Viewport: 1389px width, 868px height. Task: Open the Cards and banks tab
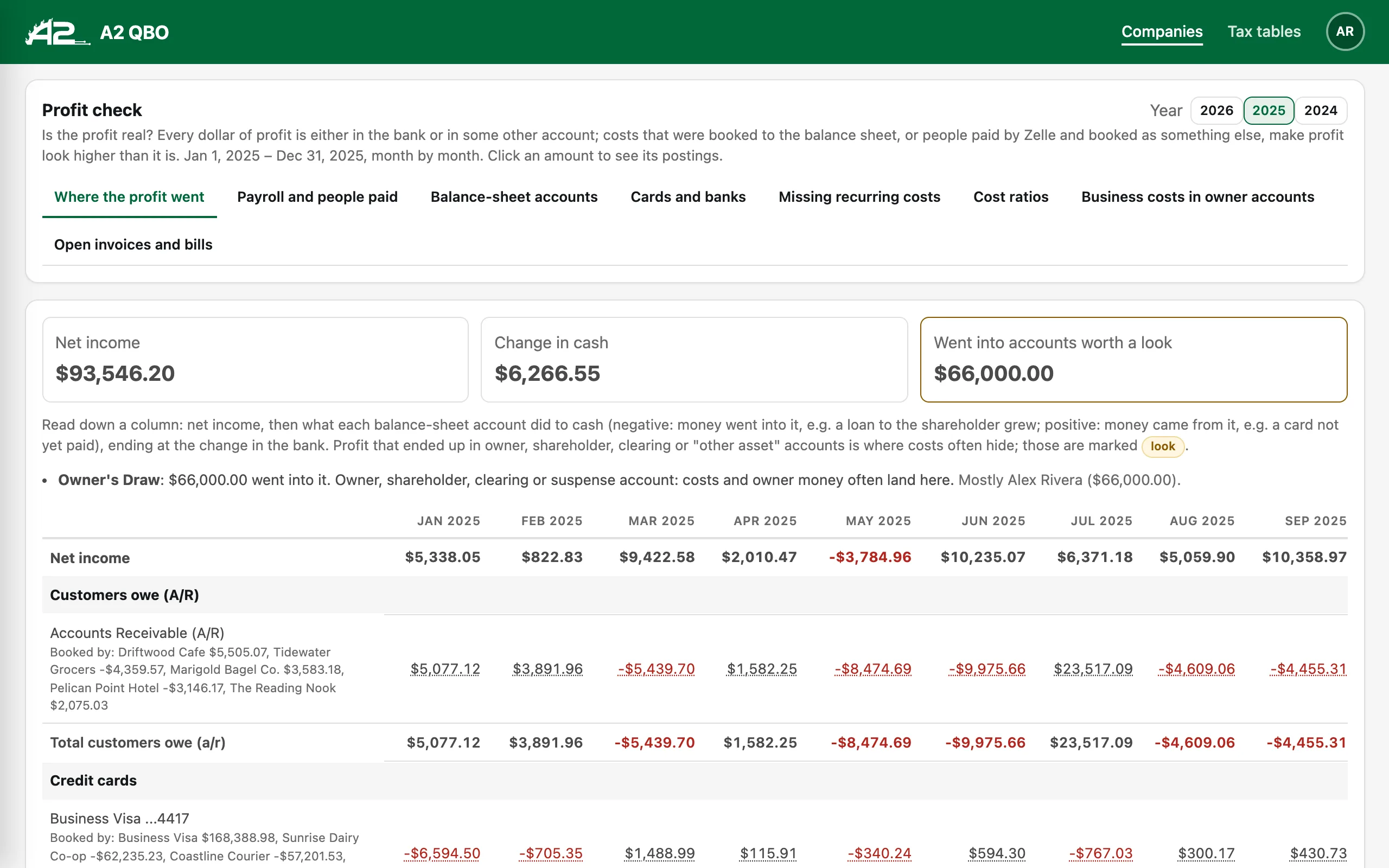(687, 197)
